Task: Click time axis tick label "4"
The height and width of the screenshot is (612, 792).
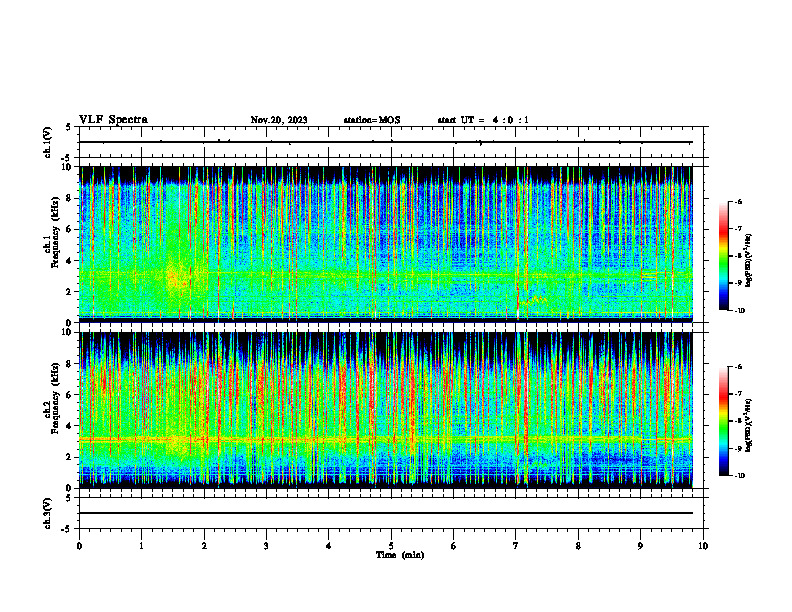Action: point(329,546)
